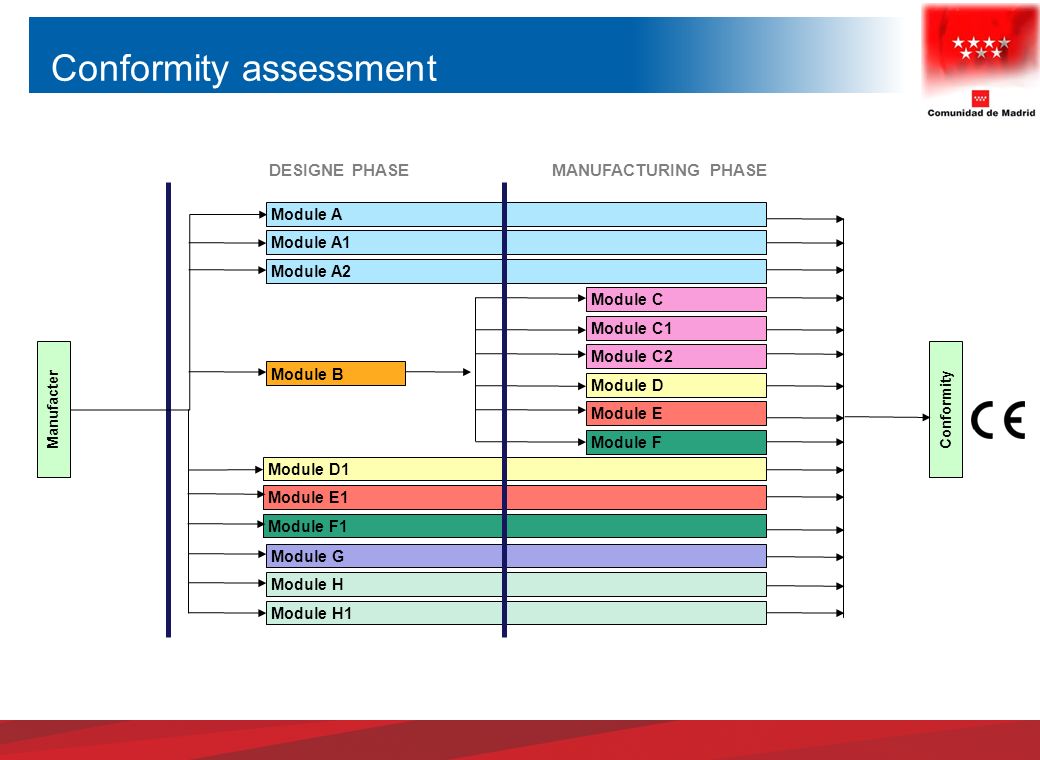Image resolution: width=1040 pixels, height=760 pixels.
Task: Select the Module C2 box
Action: 676,356
